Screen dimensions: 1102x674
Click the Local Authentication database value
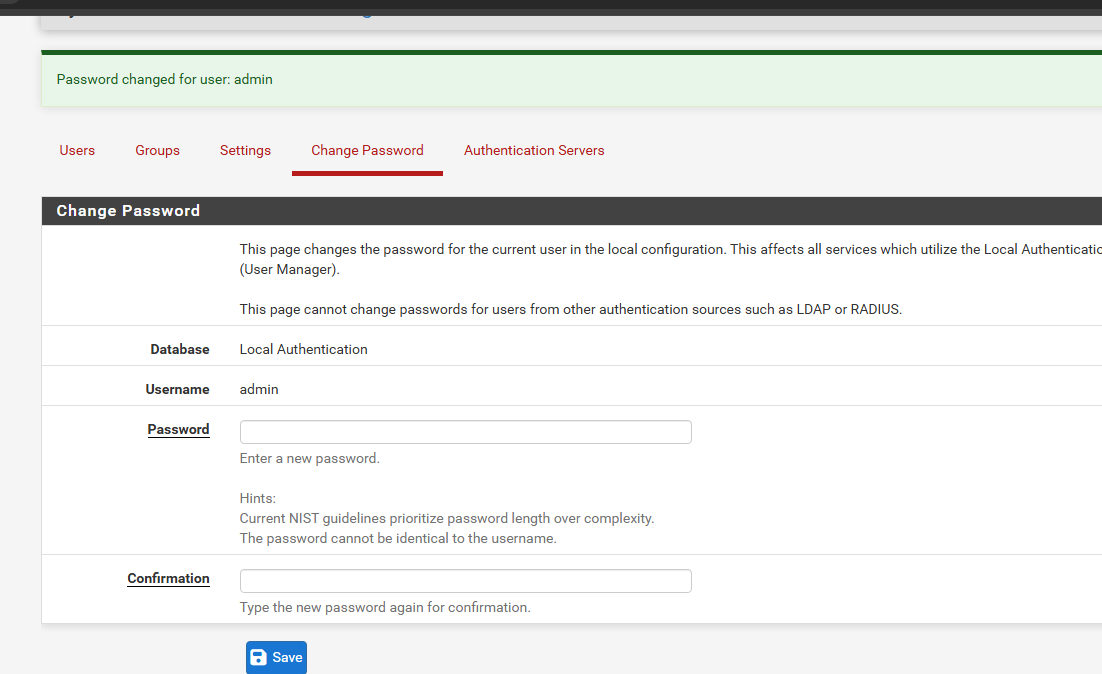303,349
